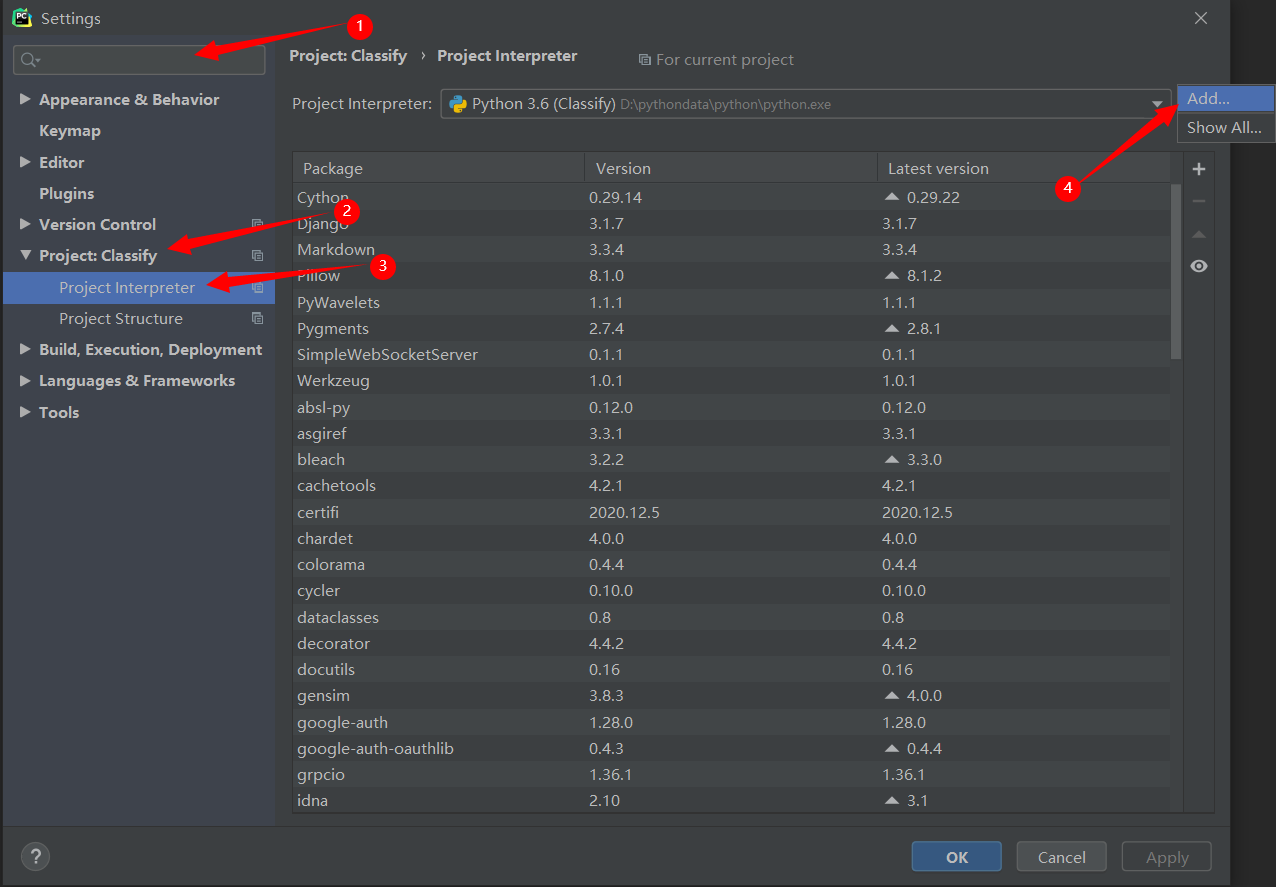Select the google-auth-oauthlib package row
This screenshot has width=1276, height=887.
tap(731, 748)
